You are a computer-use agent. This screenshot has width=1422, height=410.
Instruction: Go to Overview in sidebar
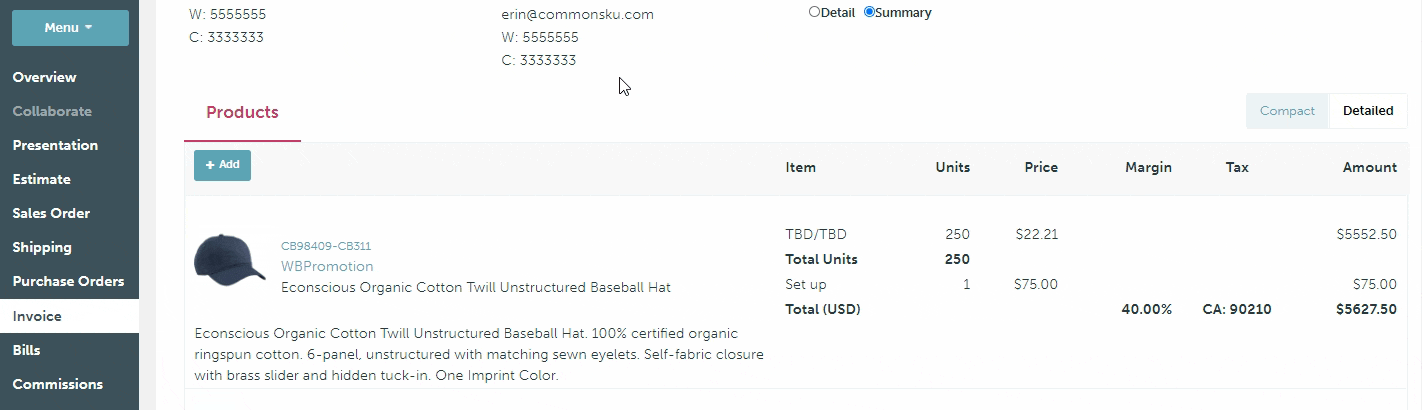pyautogui.click(x=44, y=77)
